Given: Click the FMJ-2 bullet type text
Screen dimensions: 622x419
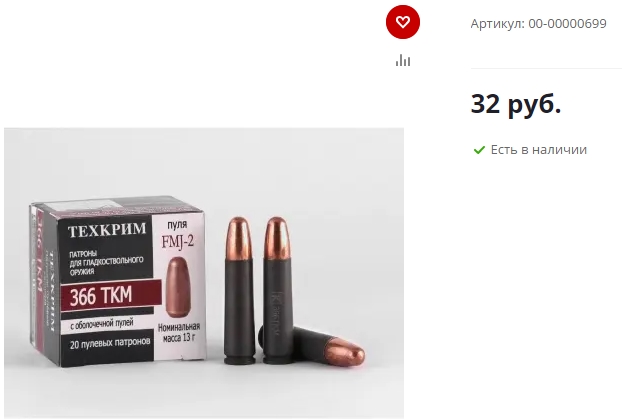Looking at the screenshot, I should (x=178, y=241).
